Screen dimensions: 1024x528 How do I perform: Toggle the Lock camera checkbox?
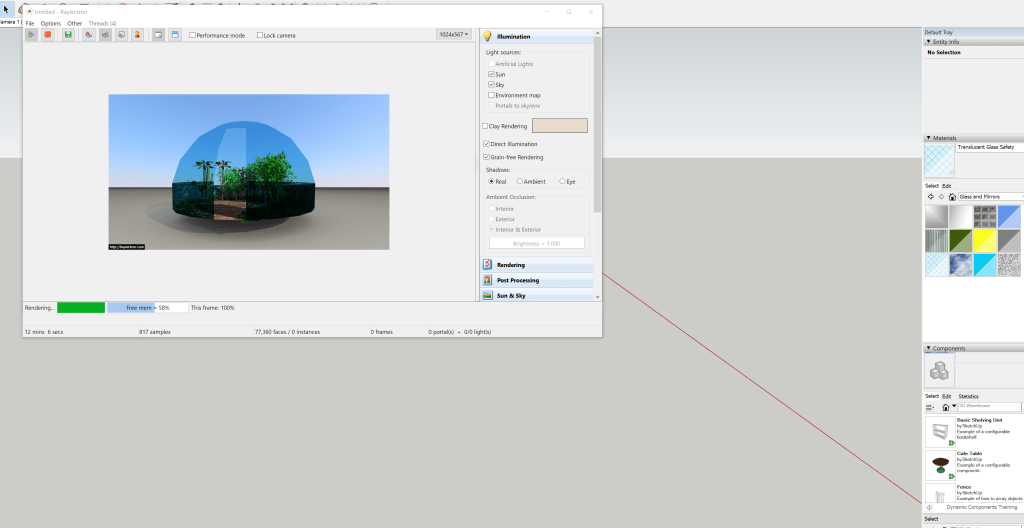(260, 36)
